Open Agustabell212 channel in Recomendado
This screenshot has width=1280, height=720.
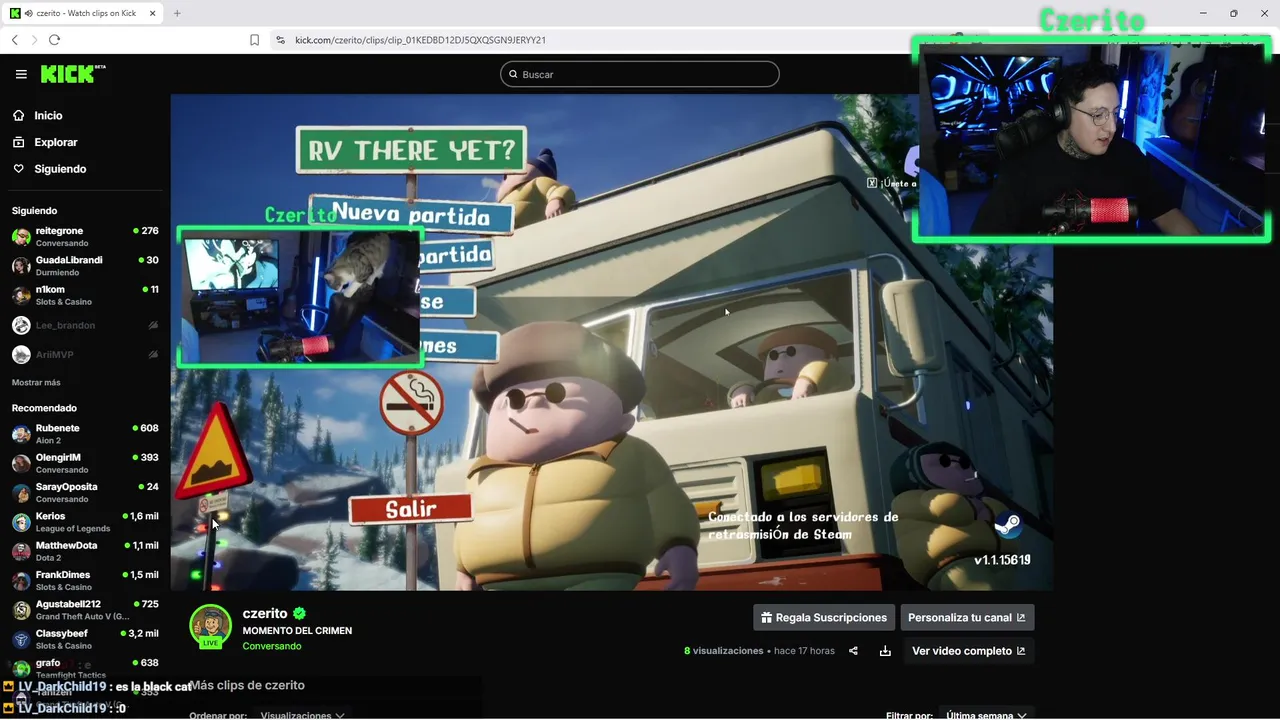point(85,610)
